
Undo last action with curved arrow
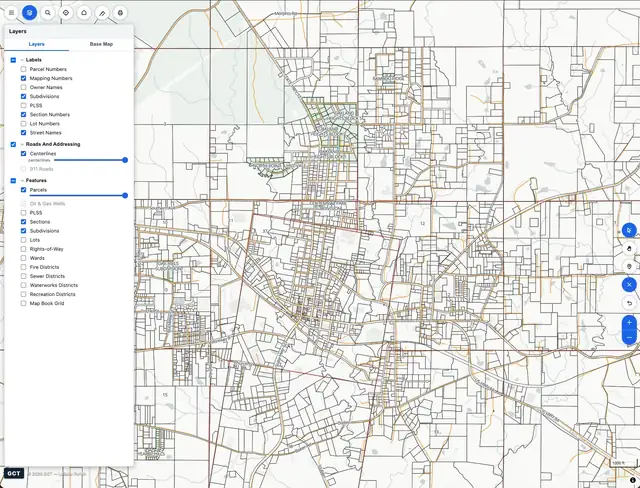coord(629,303)
